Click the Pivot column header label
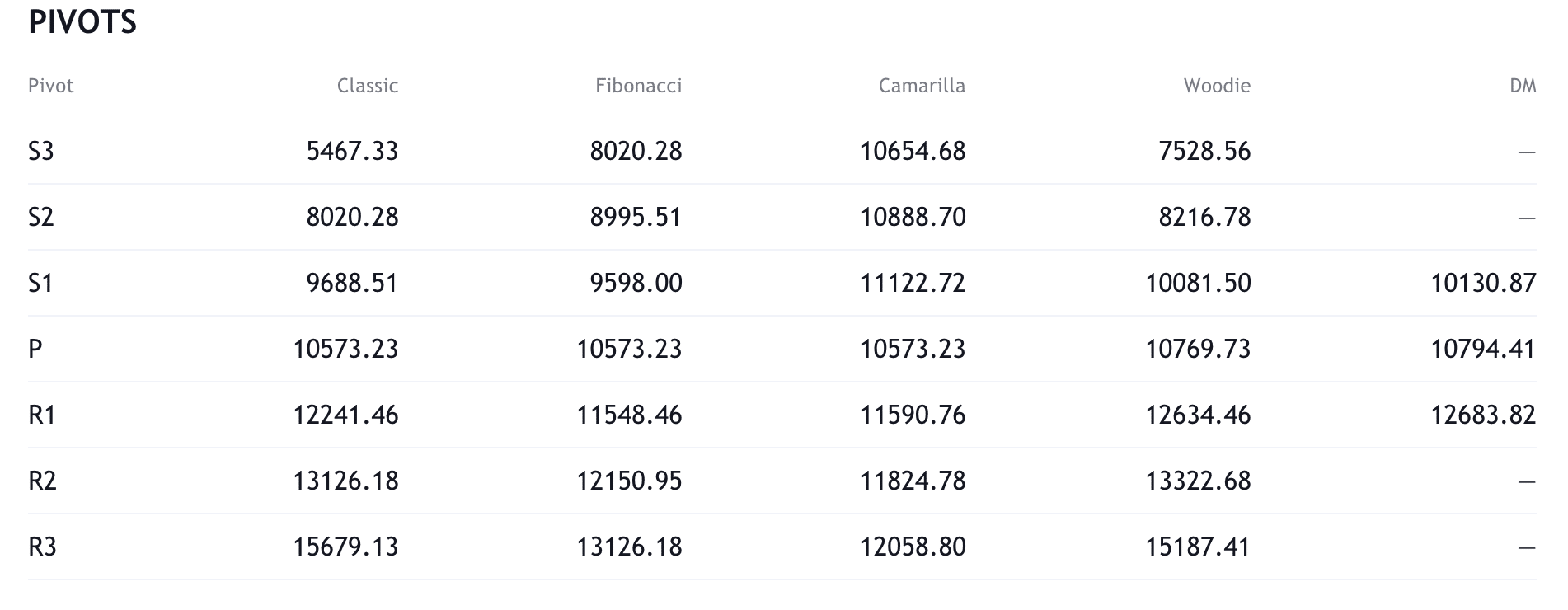1568x610 pixels. [51, 86]
